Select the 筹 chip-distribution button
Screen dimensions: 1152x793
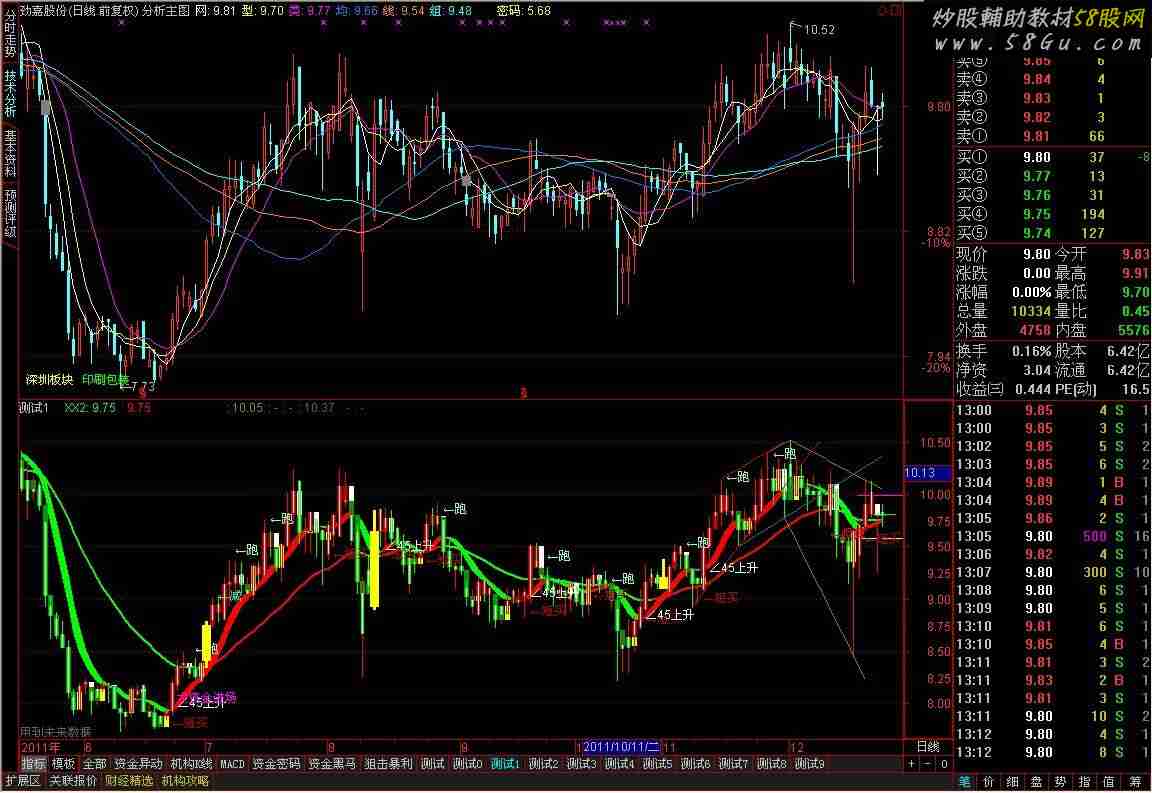[x=1134, y=781]
